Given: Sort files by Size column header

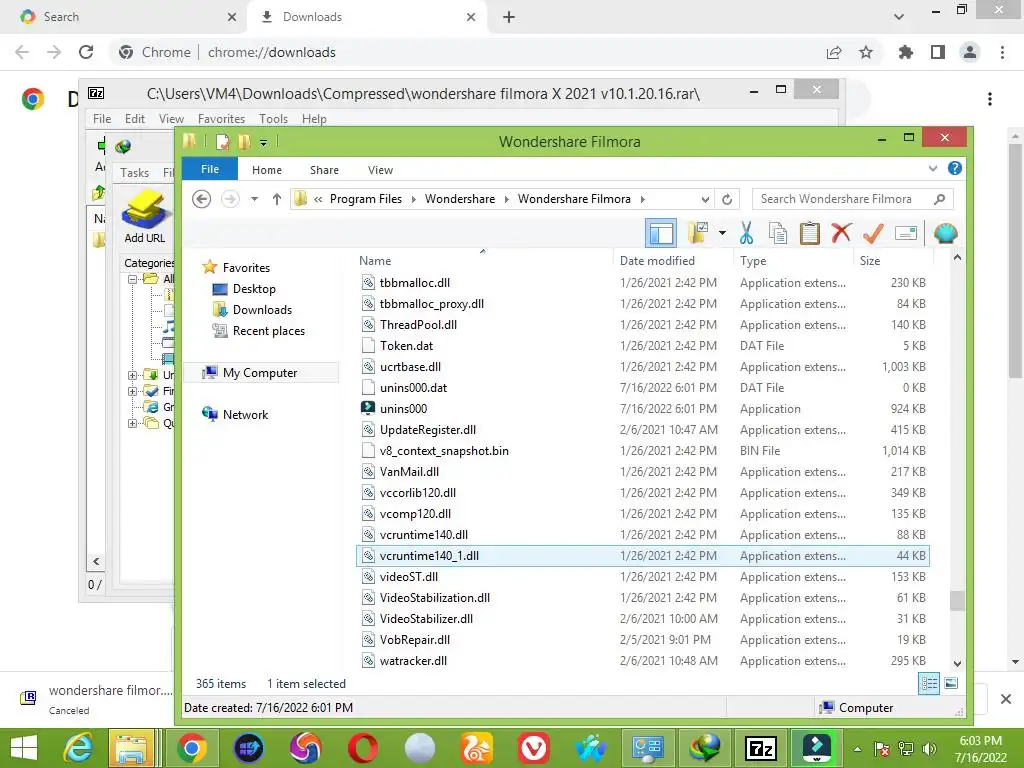Looking at the screenshot, I should click(892, 261).
